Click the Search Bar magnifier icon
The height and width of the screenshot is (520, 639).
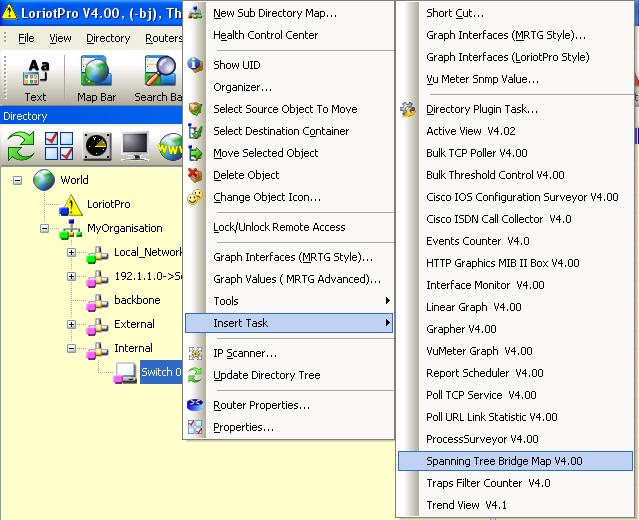point(160,71)
